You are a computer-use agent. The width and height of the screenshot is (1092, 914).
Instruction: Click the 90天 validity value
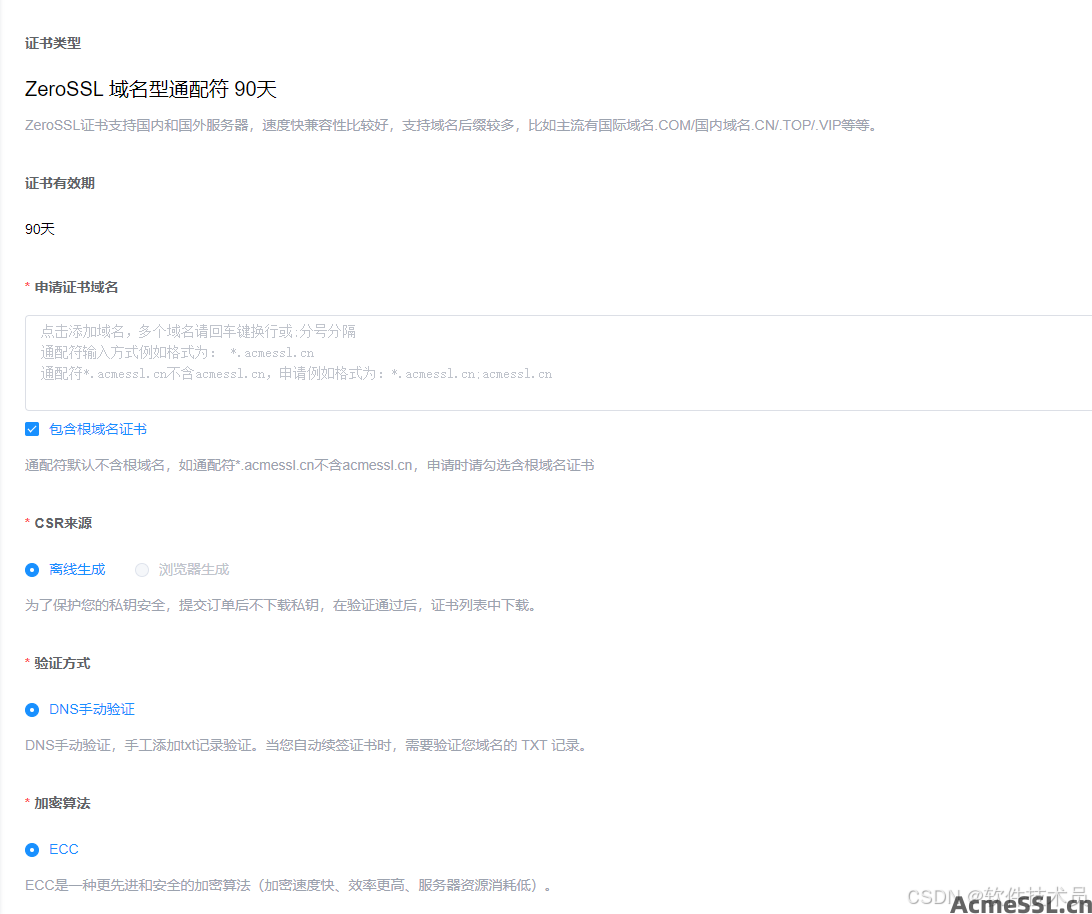click(x=40, y=229)
